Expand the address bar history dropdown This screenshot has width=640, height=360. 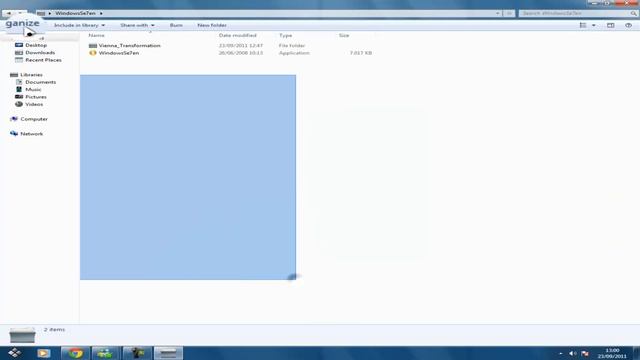click(498, 13)
